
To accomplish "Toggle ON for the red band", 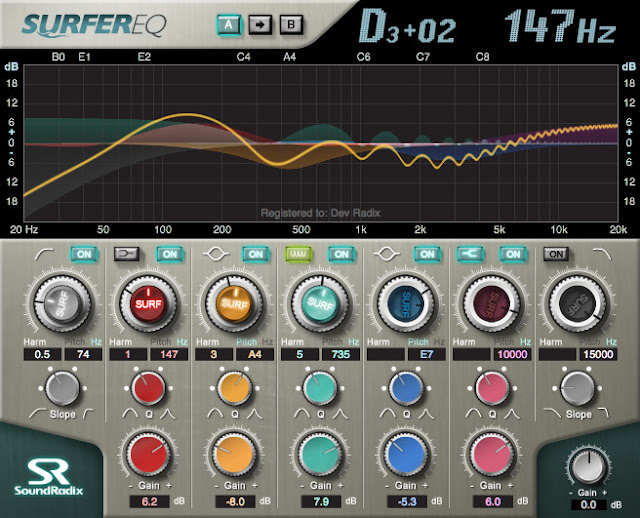I will pyautogui.click(x=170, y=254).
